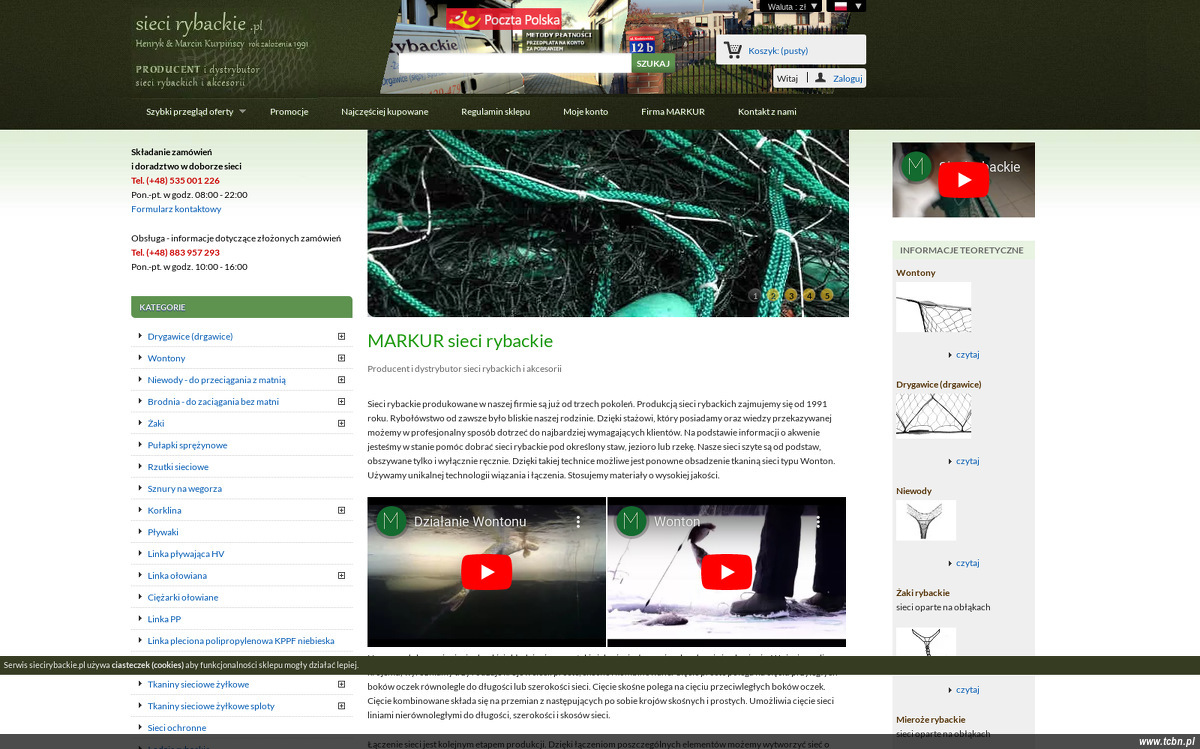Screen dimensions: 1200x749
Task: Open Linka pleciona polipropylenowa KPPF niebieska
Action: pyautogui.click(x=241, y=641)
